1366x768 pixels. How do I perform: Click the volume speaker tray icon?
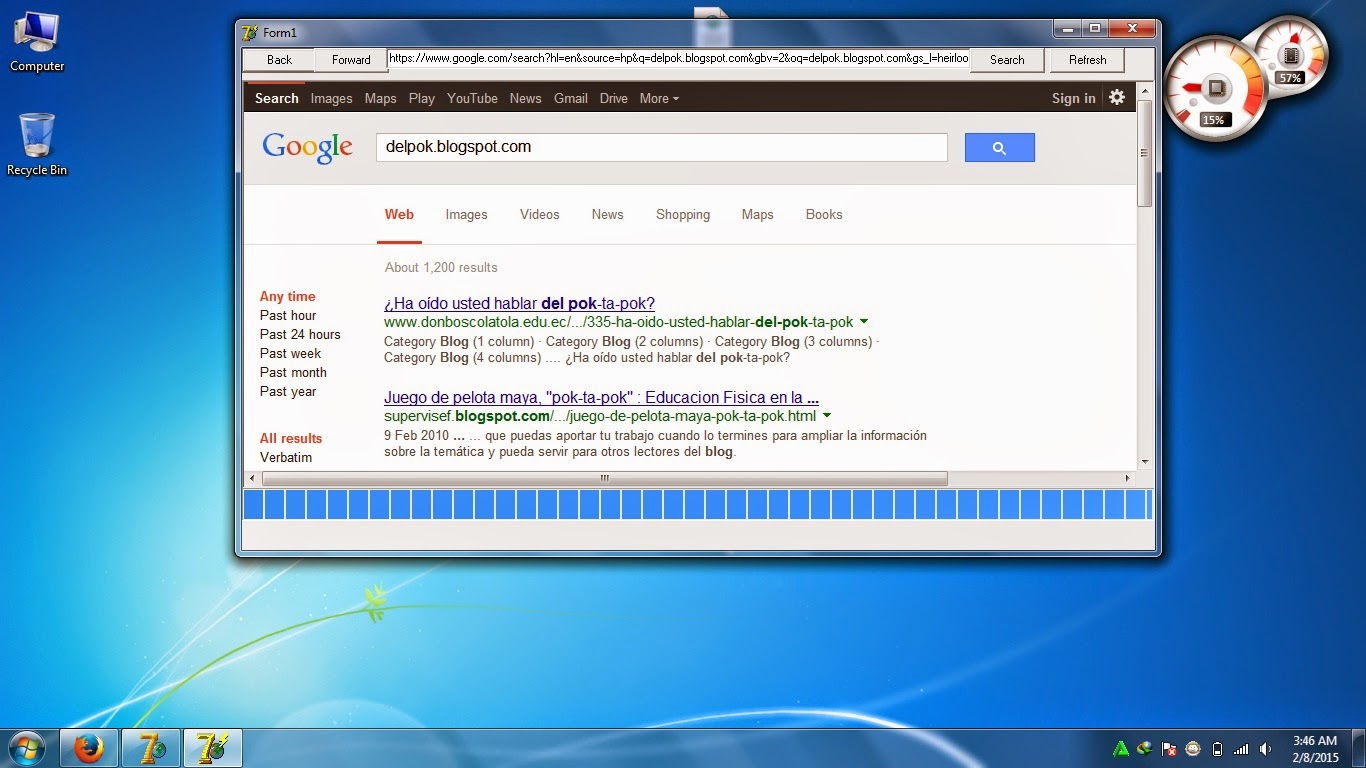(1266, 749)
